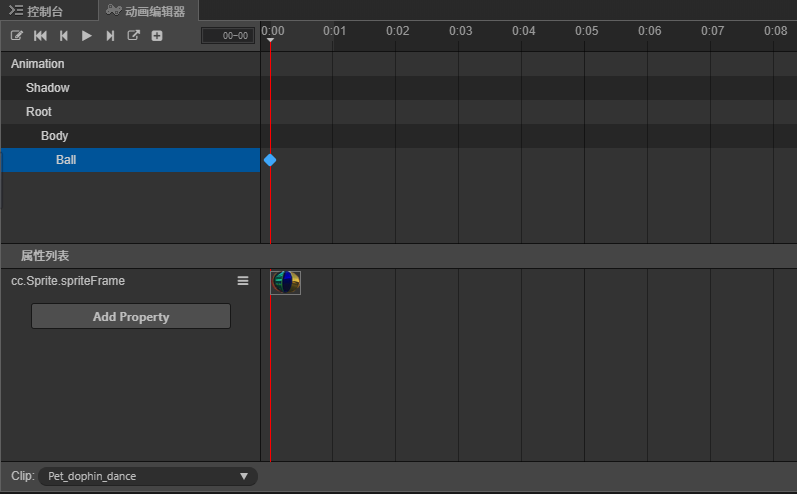Play the animation clip
Screen dimensions: 797x494
[87, 36]
